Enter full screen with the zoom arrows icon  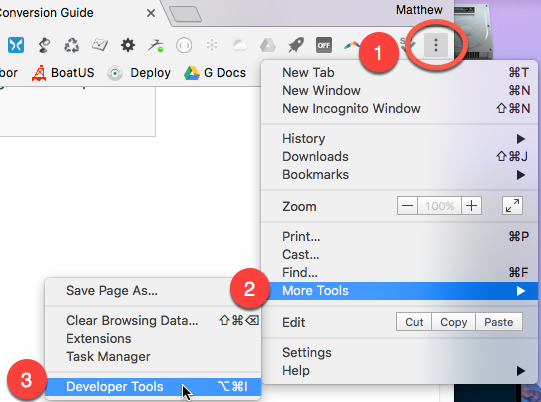click(x=512, y=206)
